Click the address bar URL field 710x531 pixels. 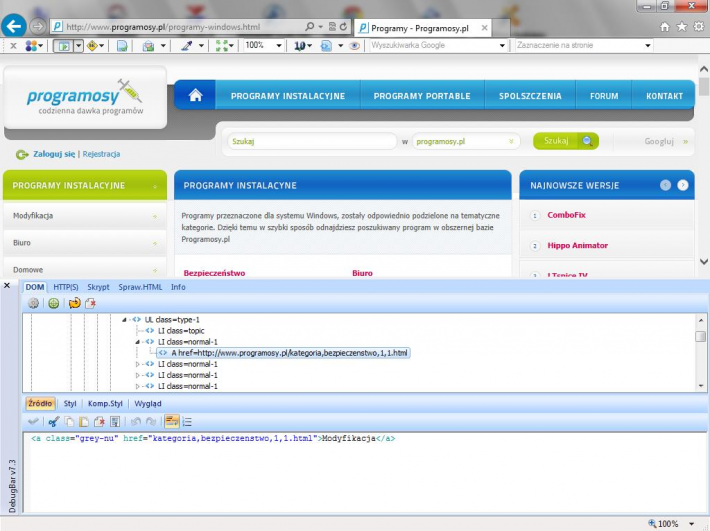click(x=181, y=27)
